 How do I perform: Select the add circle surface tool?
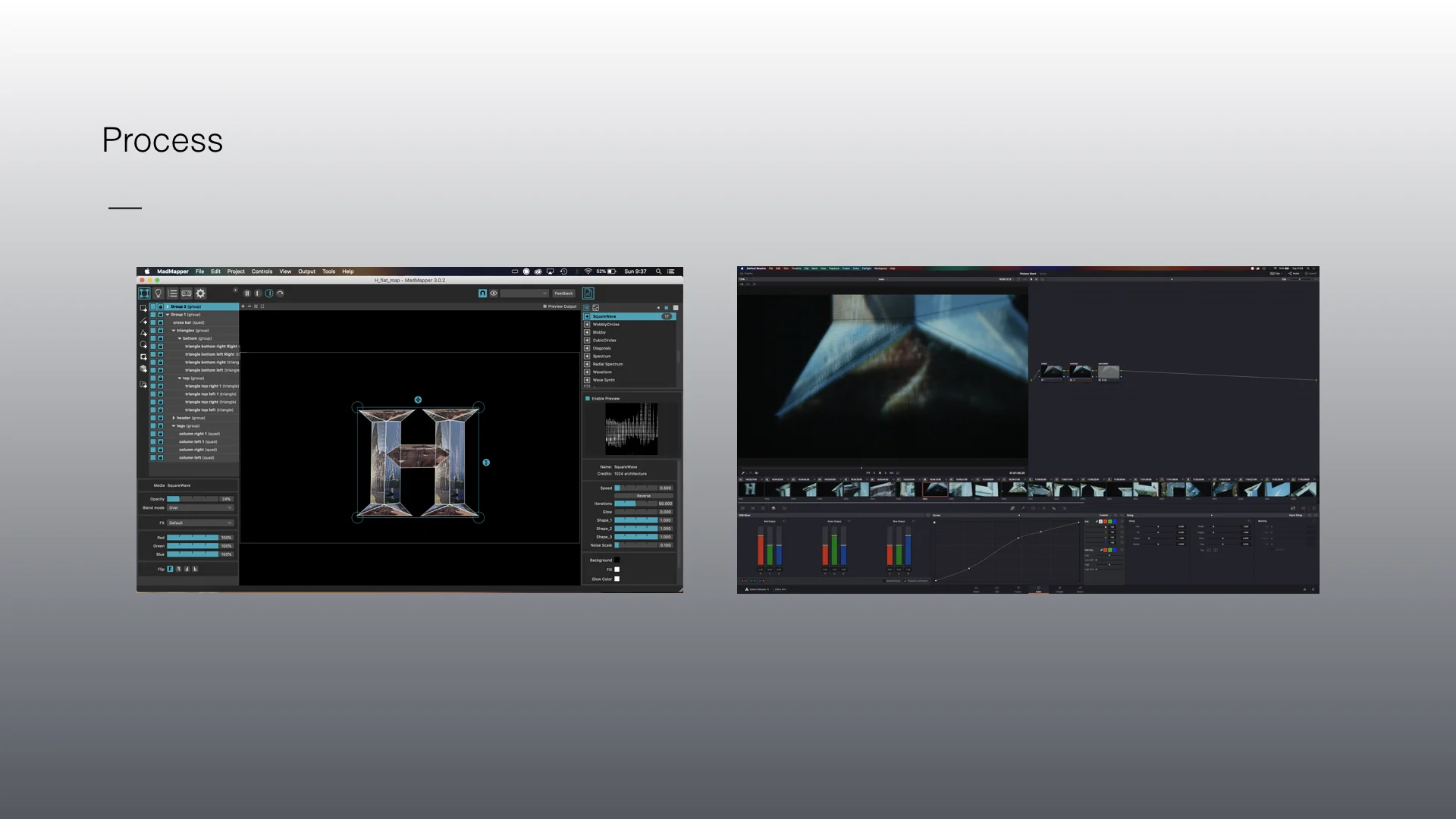pos(143,345)
